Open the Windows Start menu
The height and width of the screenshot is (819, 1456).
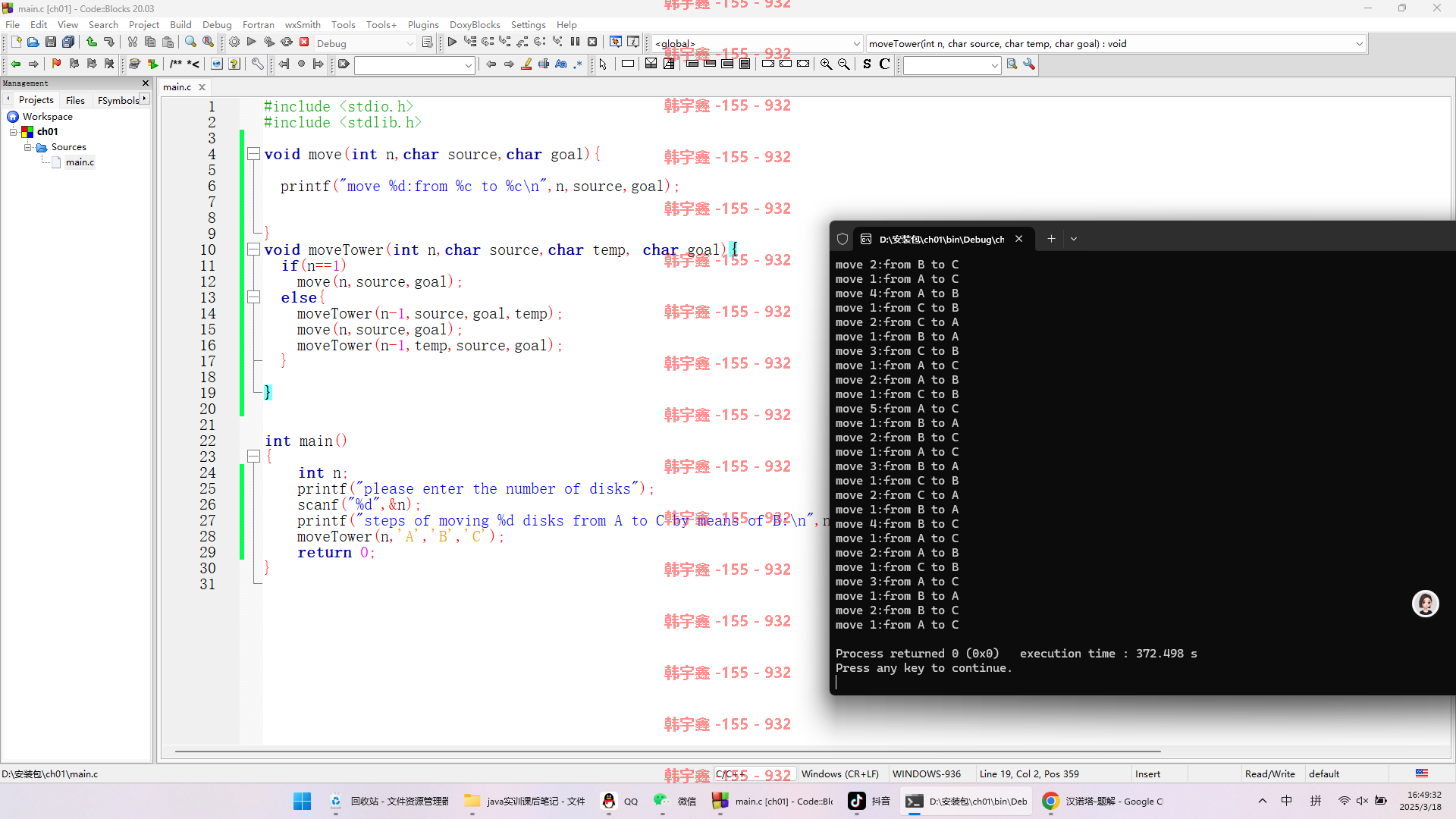302,801
